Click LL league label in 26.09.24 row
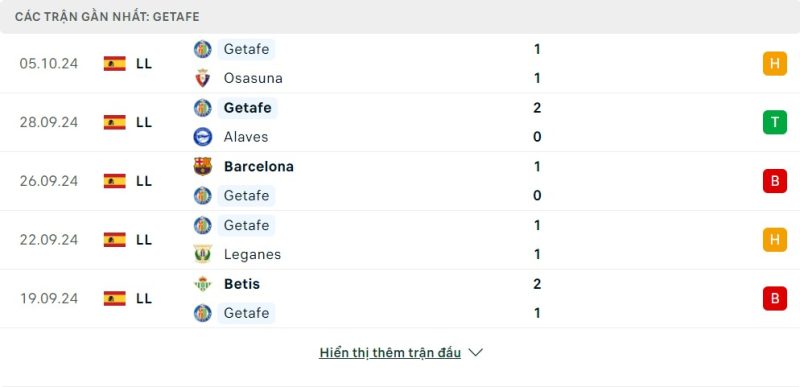 click(144, 181)
